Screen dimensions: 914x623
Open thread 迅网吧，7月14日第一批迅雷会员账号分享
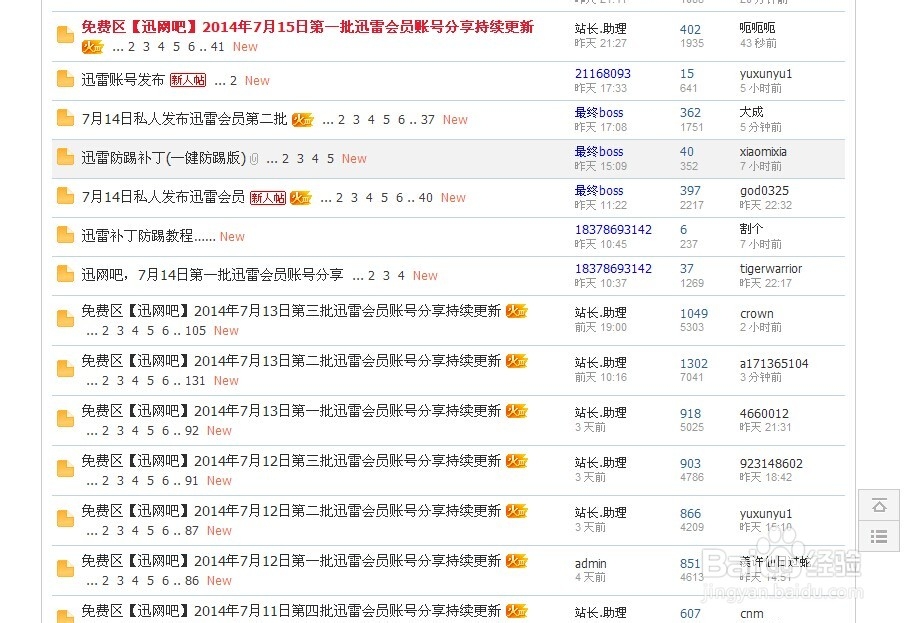(212, 275)
